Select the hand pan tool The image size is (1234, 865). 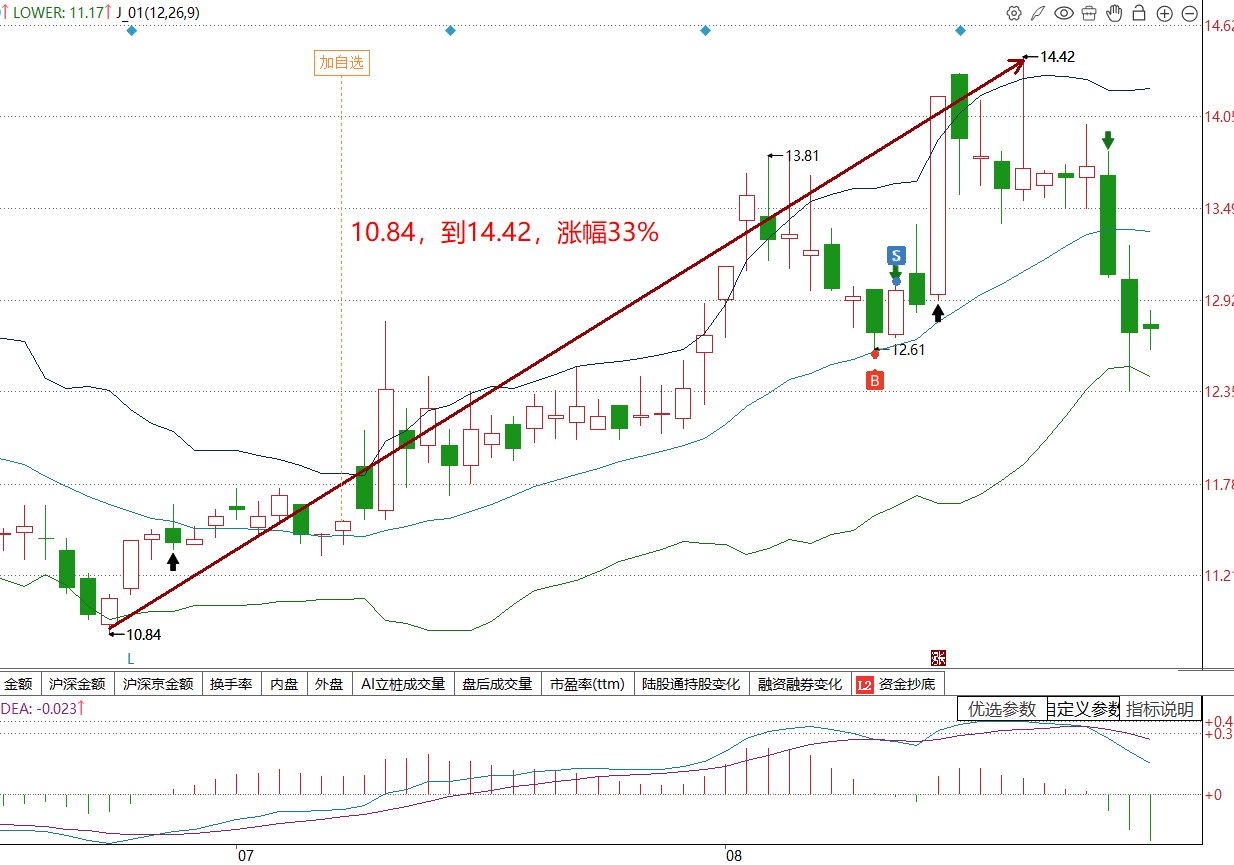coord(1114,13)
